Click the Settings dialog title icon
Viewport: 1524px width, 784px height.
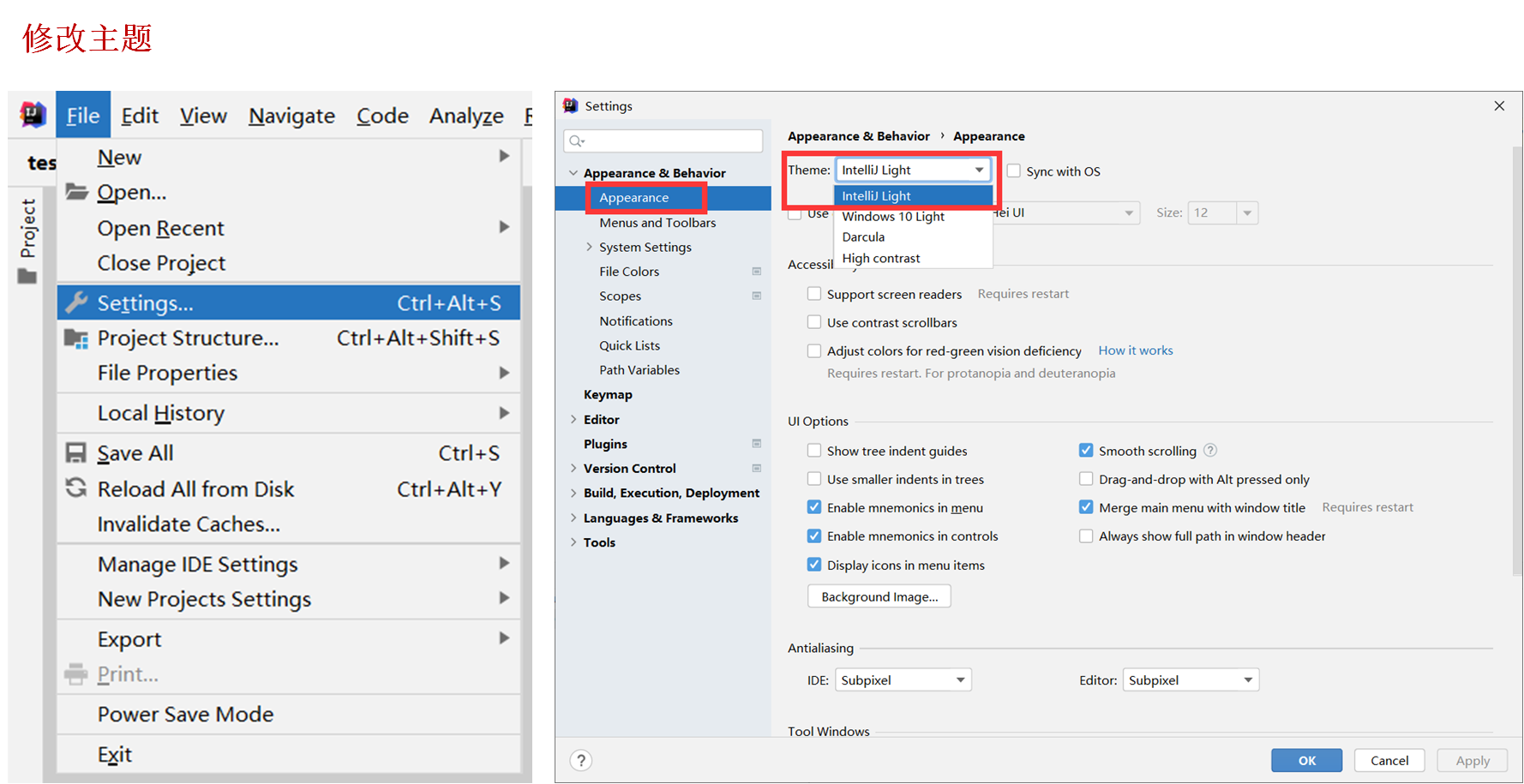571,105
